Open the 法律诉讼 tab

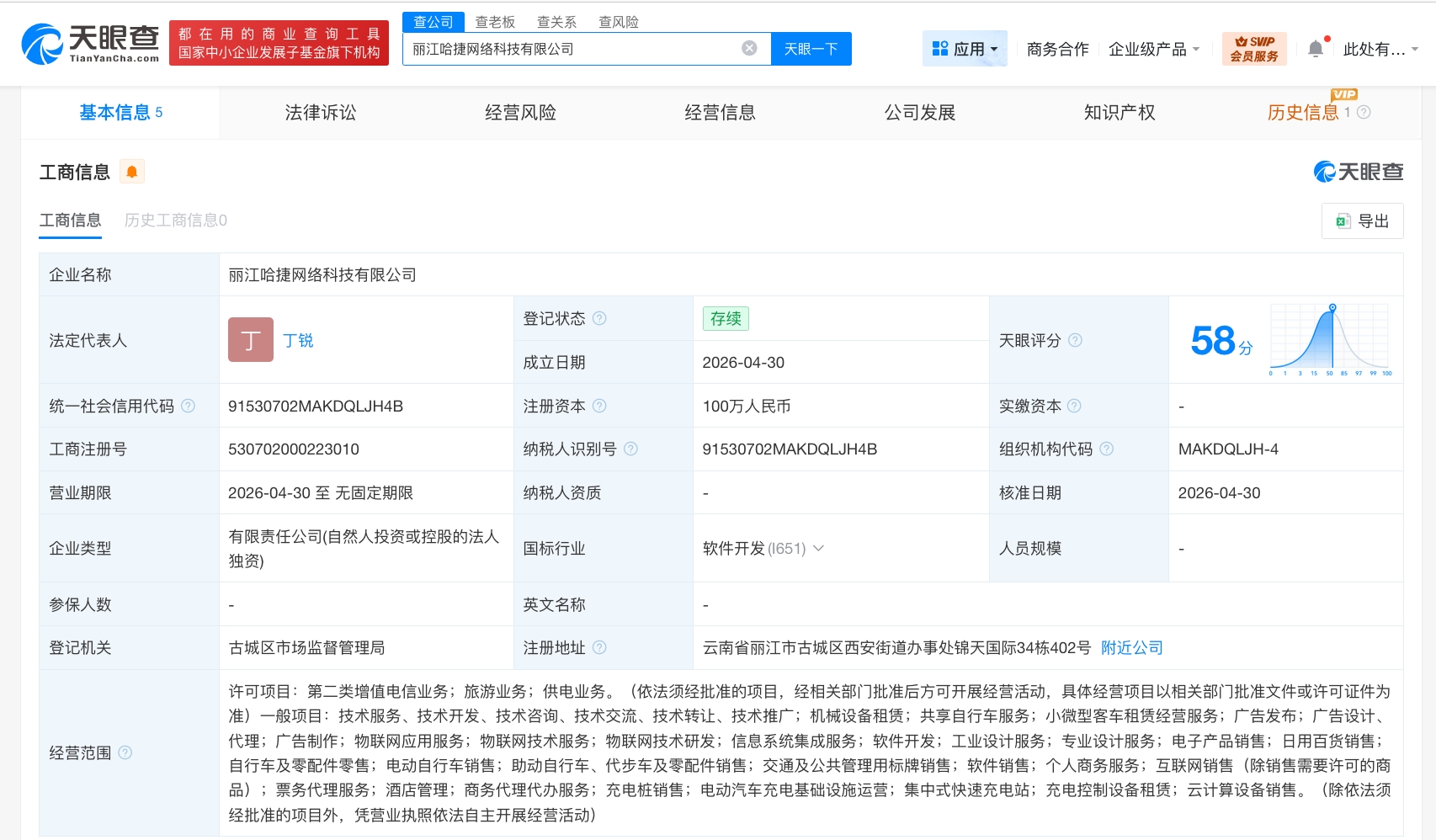[x=320, y=112]
